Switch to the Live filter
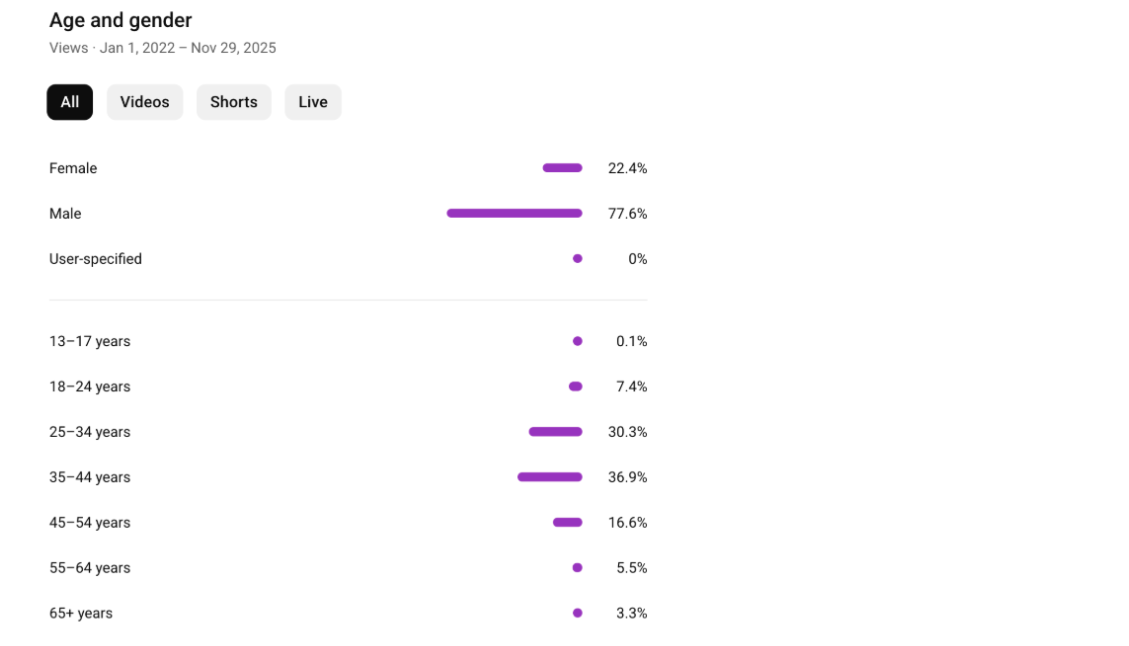Image resolution: width=1129 pixels, height=646 pixels. (x=313, y=102)
